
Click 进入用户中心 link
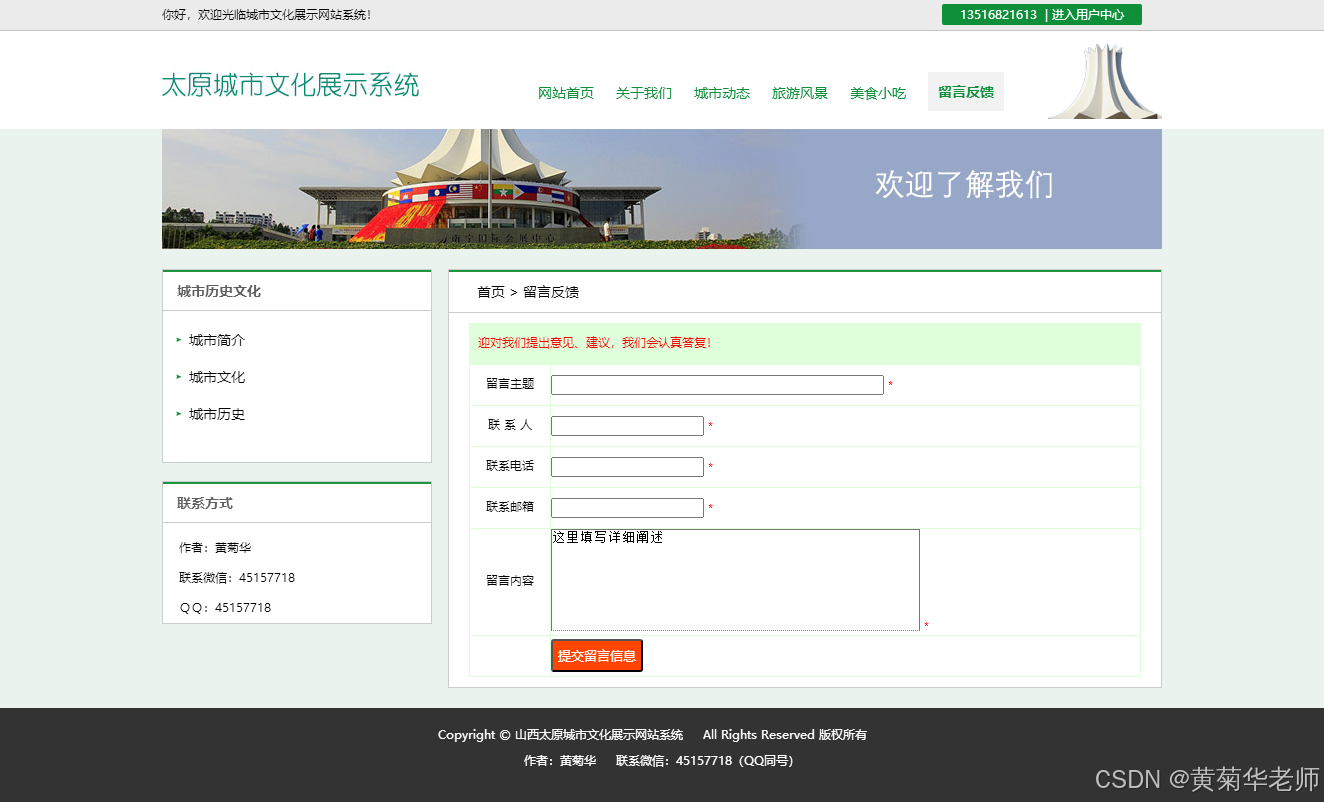pyautogui.click(x=1087, y=15)
